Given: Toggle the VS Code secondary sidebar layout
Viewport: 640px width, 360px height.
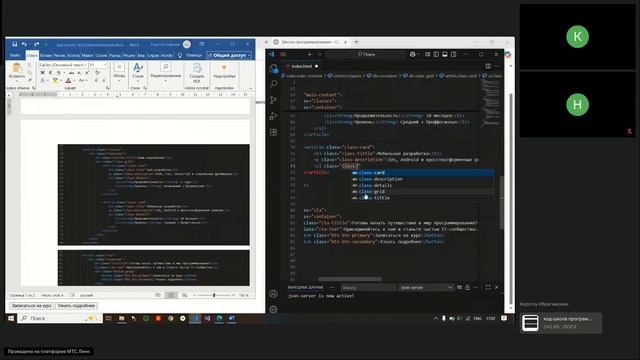Looking at the screenshot, I should 453,54.
